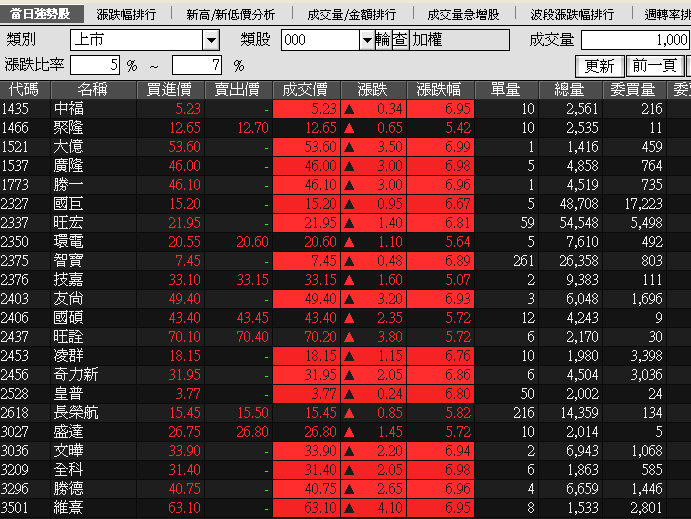The width and height of the screenshot is (691, 519).
Task: Sort by 漲跌幅 column header
Action: (440, 89)
